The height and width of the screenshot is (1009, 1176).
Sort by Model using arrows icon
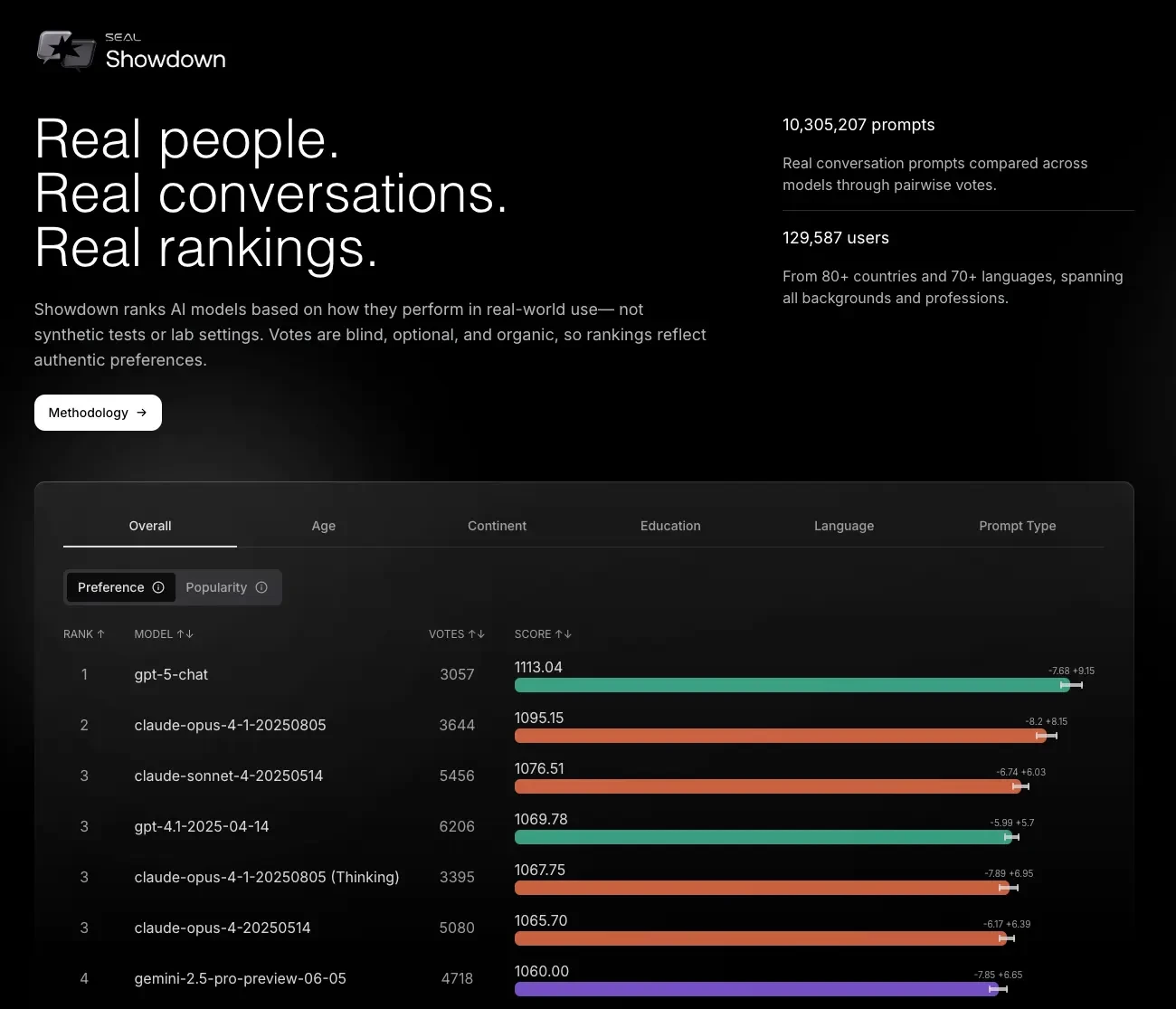[185, 634]
